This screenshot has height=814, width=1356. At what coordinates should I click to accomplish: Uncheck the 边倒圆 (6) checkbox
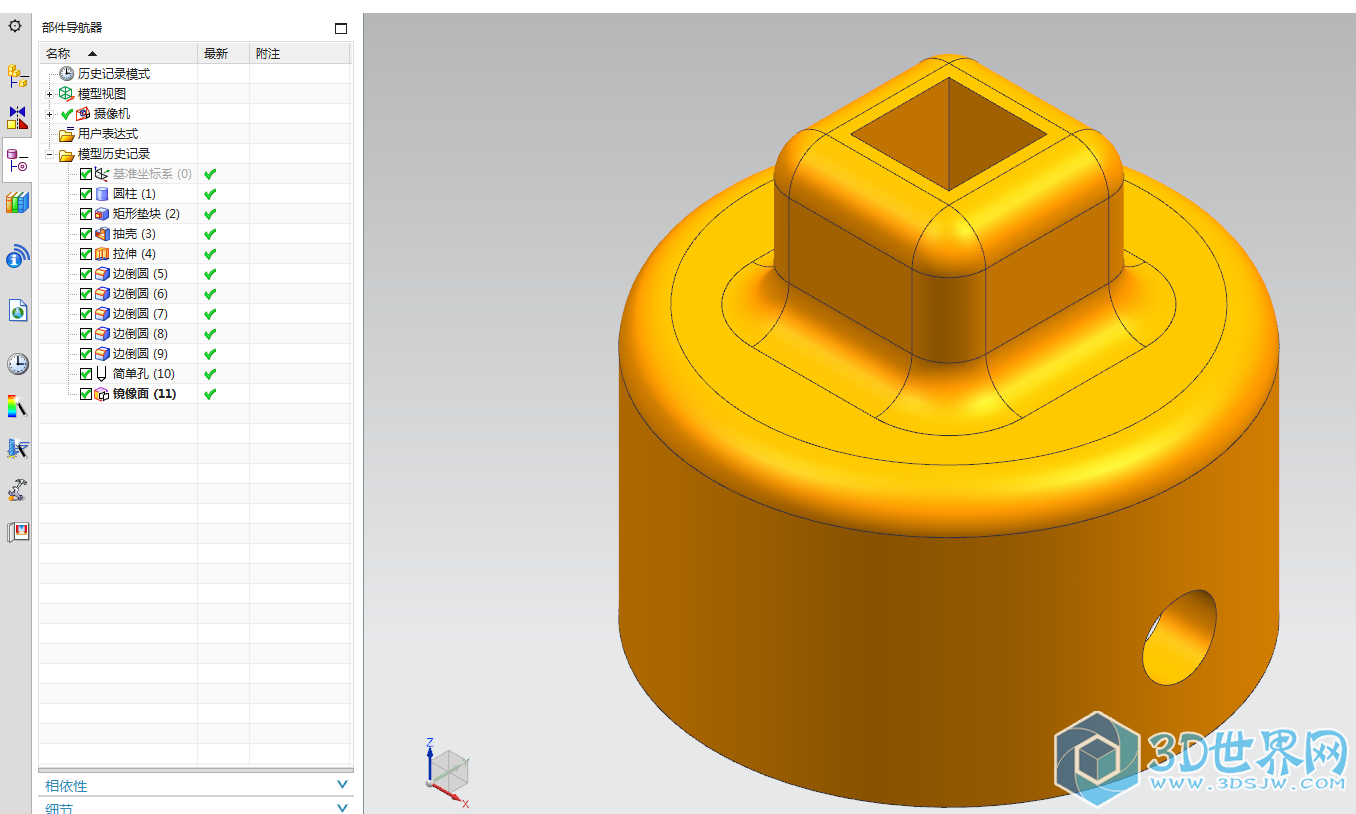point(85,294)
